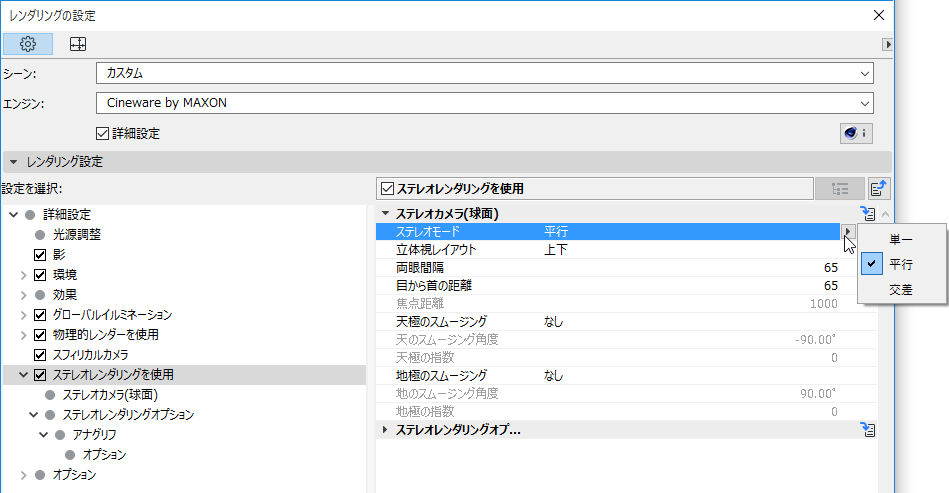Click the export settings icon beside ステレオレンダリングを使用
This screenshot has width=949, height=493.
pos(879,189)
